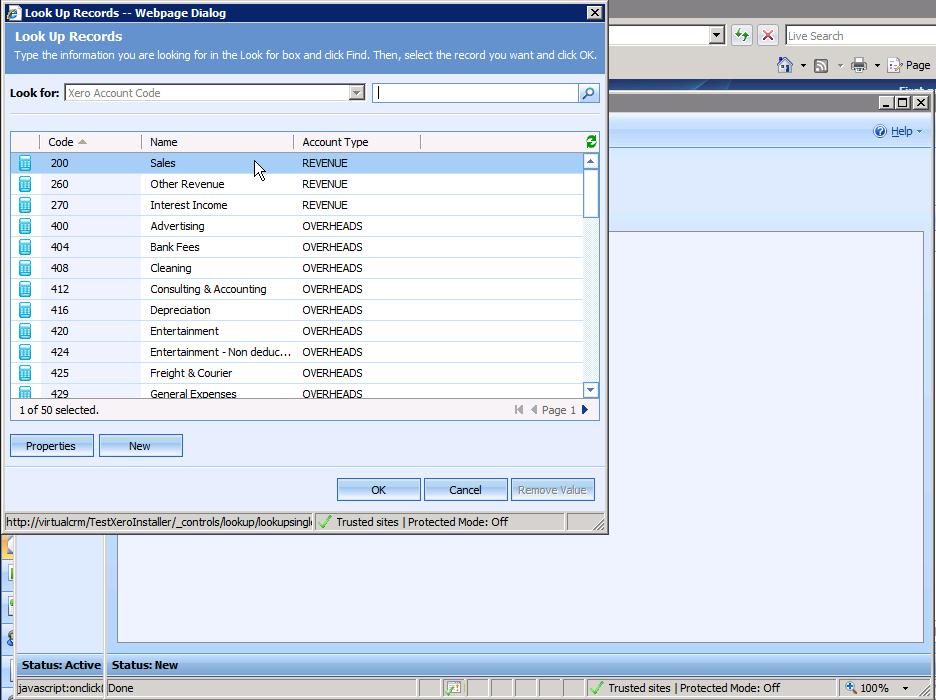The image size is (936, 700).
Task: Click the record icon for code 412
Action: pyautogui.click(x=25, y=289)
